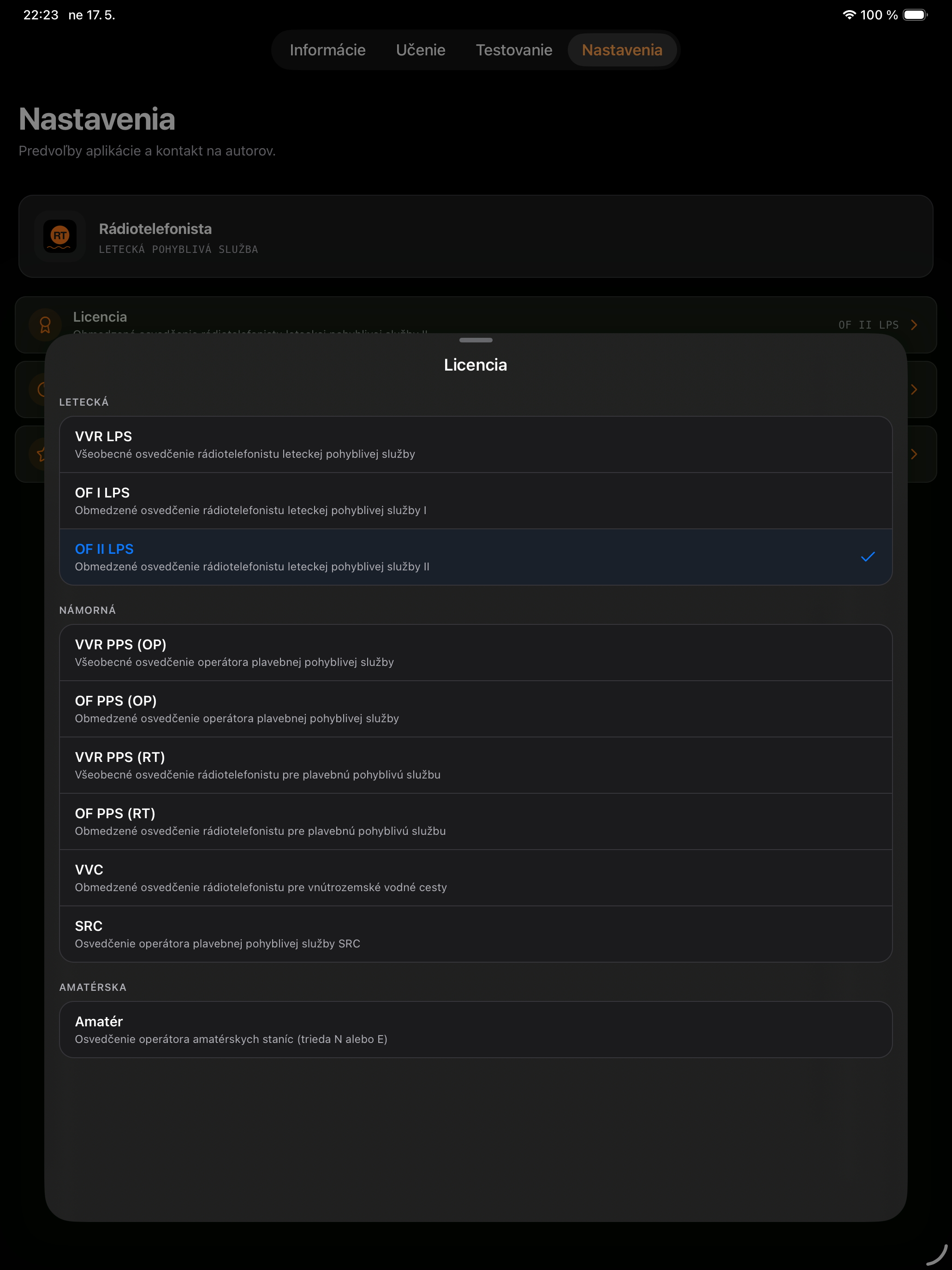Choose the SRC operator licence
Viewport: 952px width, 1270px height.
click(476, 934)
